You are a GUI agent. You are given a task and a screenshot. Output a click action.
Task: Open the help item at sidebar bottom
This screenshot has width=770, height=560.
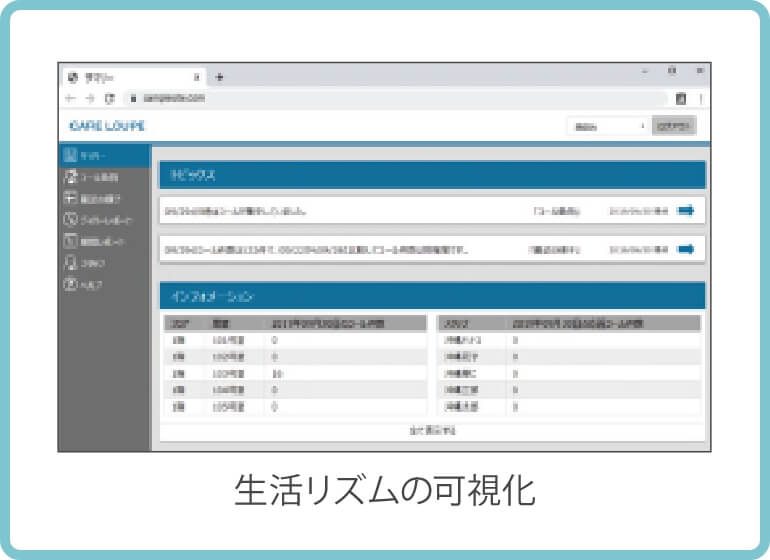[83, 285]
